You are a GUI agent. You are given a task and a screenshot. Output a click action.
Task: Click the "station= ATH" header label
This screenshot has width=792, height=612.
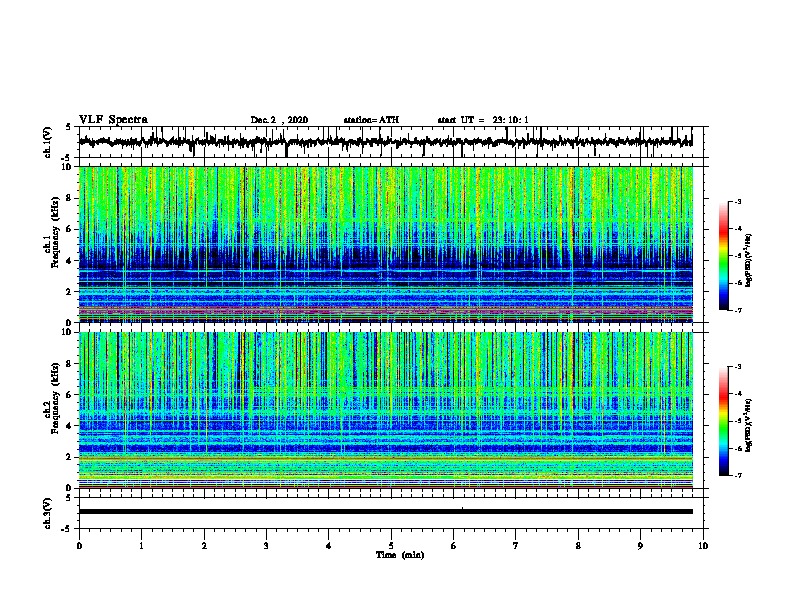371,120
